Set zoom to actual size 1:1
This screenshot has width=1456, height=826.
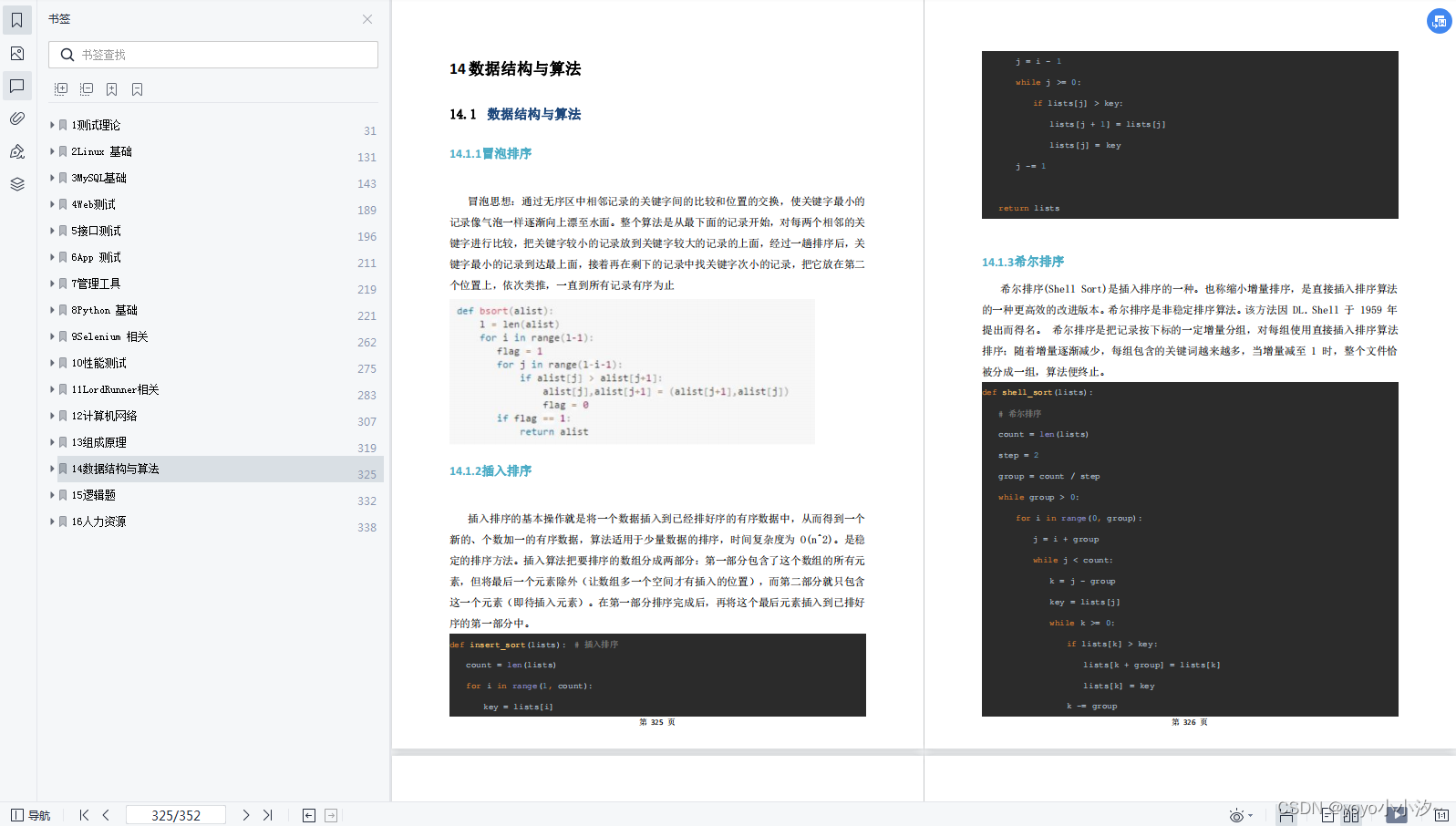[x=1441, y=815]
